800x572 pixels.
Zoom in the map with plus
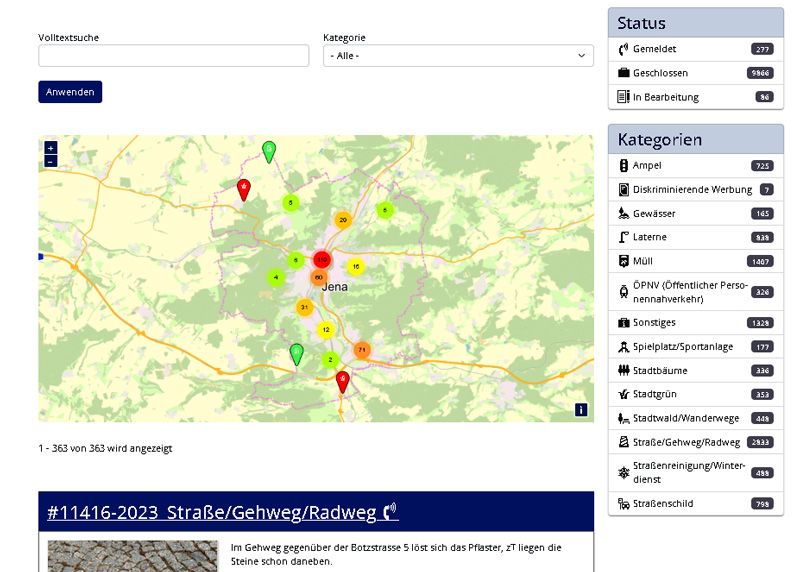tap(51, 148)
